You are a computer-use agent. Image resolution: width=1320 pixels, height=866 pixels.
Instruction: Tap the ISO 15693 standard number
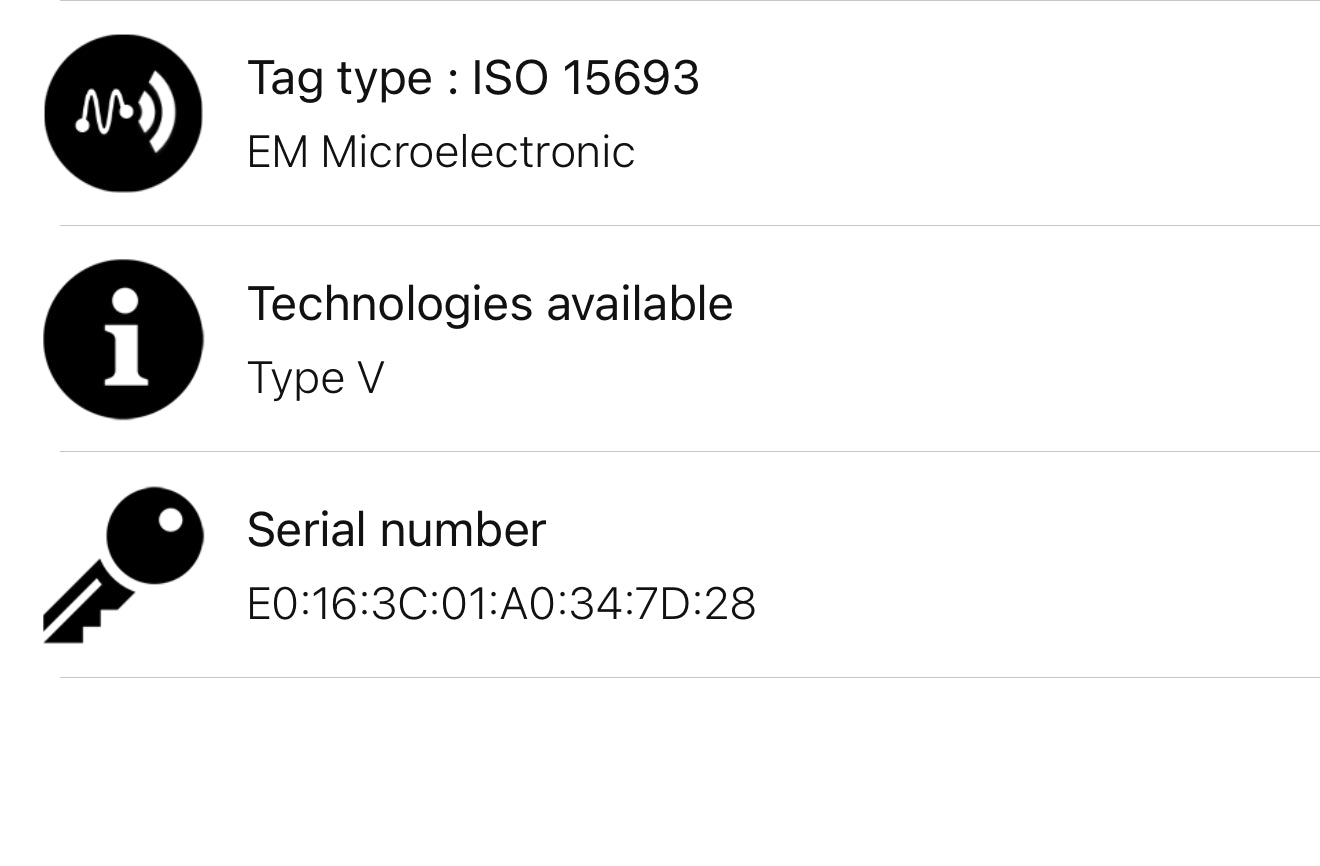[x=585, y=78]
